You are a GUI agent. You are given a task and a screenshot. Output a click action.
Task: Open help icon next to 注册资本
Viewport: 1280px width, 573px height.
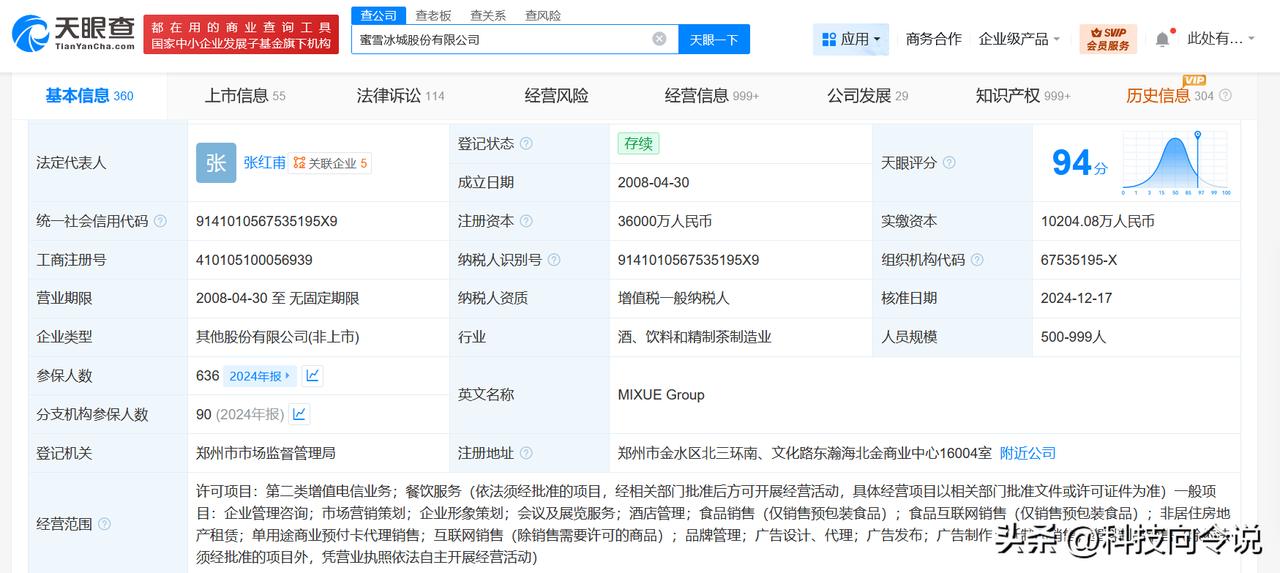[x=526, y=221]
